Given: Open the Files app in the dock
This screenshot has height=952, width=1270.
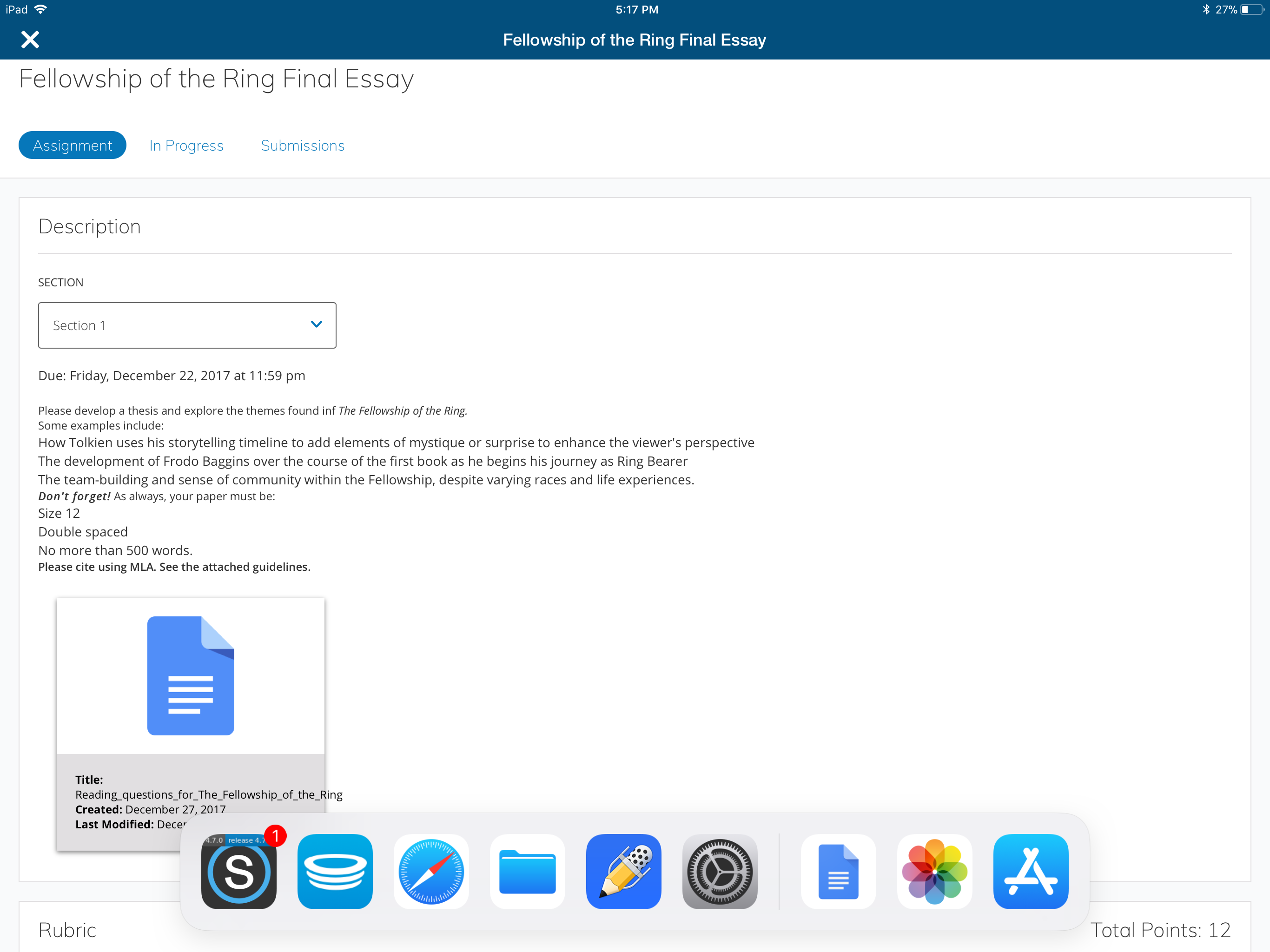Looking at the screenshot, I should (527, 871).
